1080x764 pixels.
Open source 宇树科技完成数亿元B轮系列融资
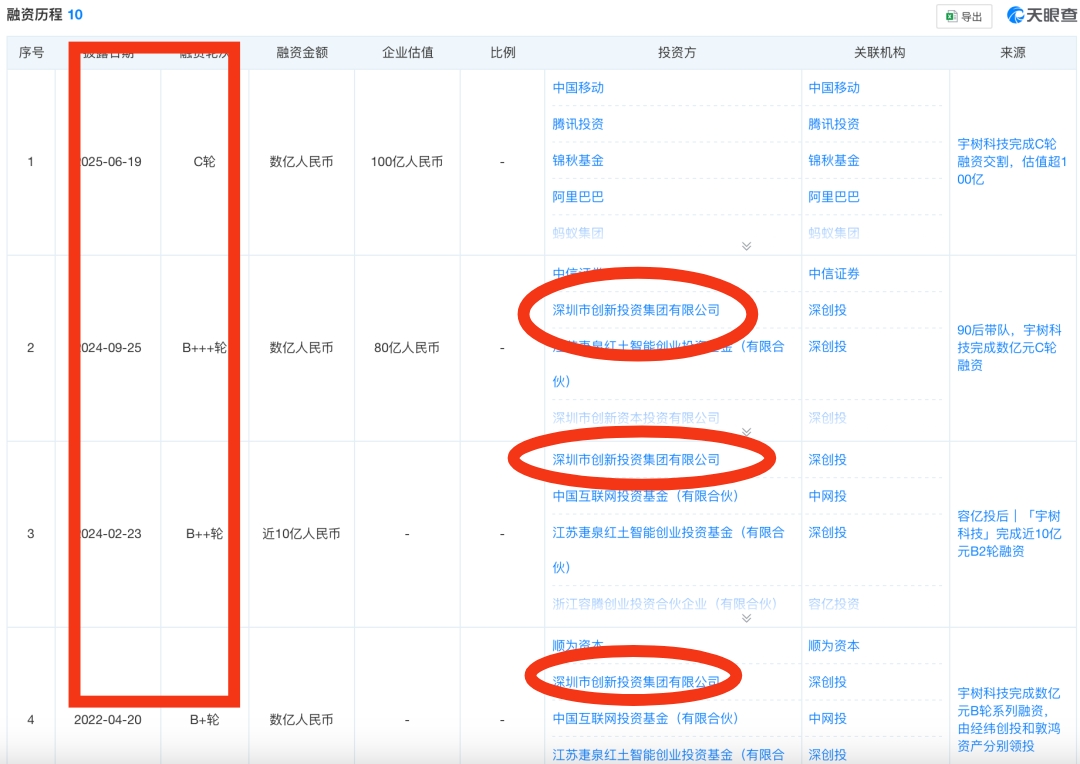click(x=1009, y=720)
